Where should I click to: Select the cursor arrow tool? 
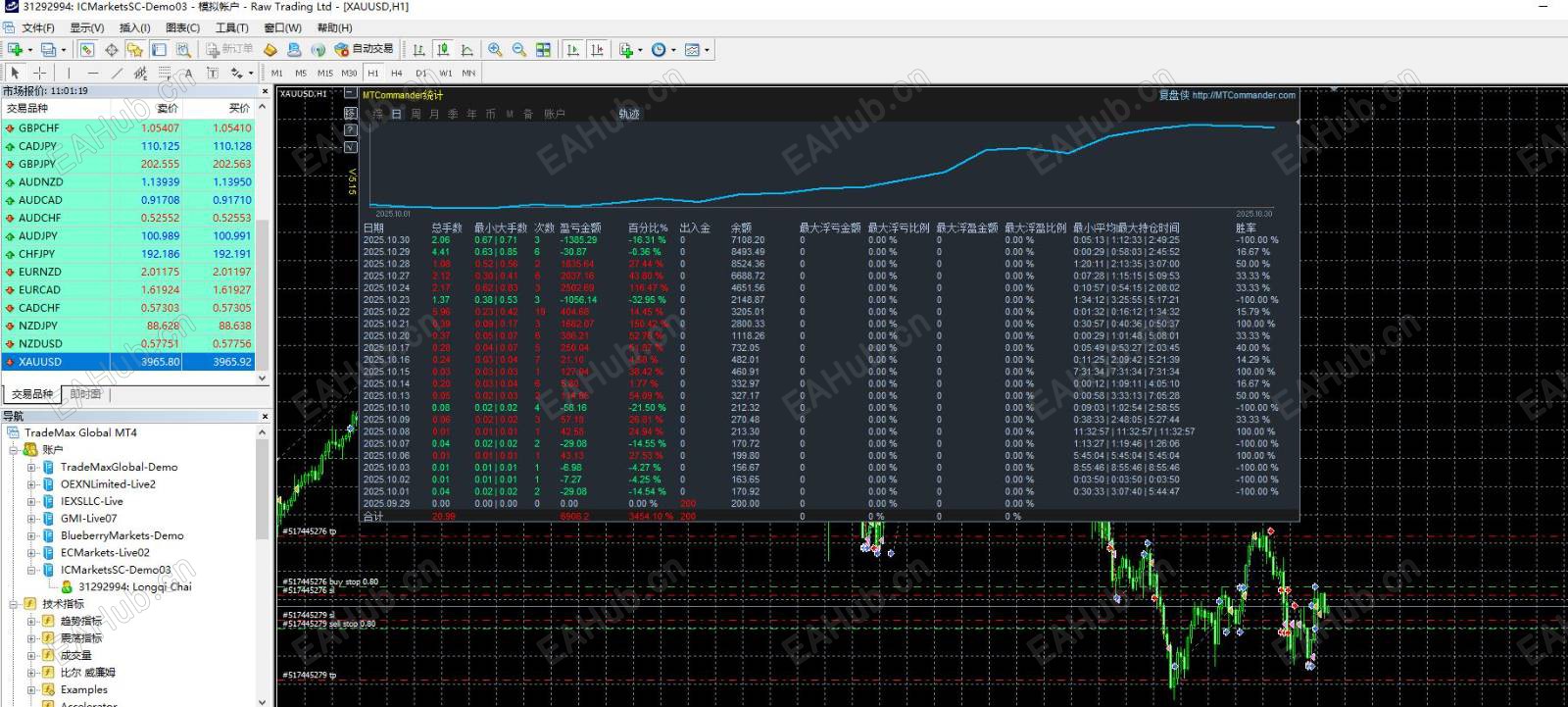[x=15, y=73]
